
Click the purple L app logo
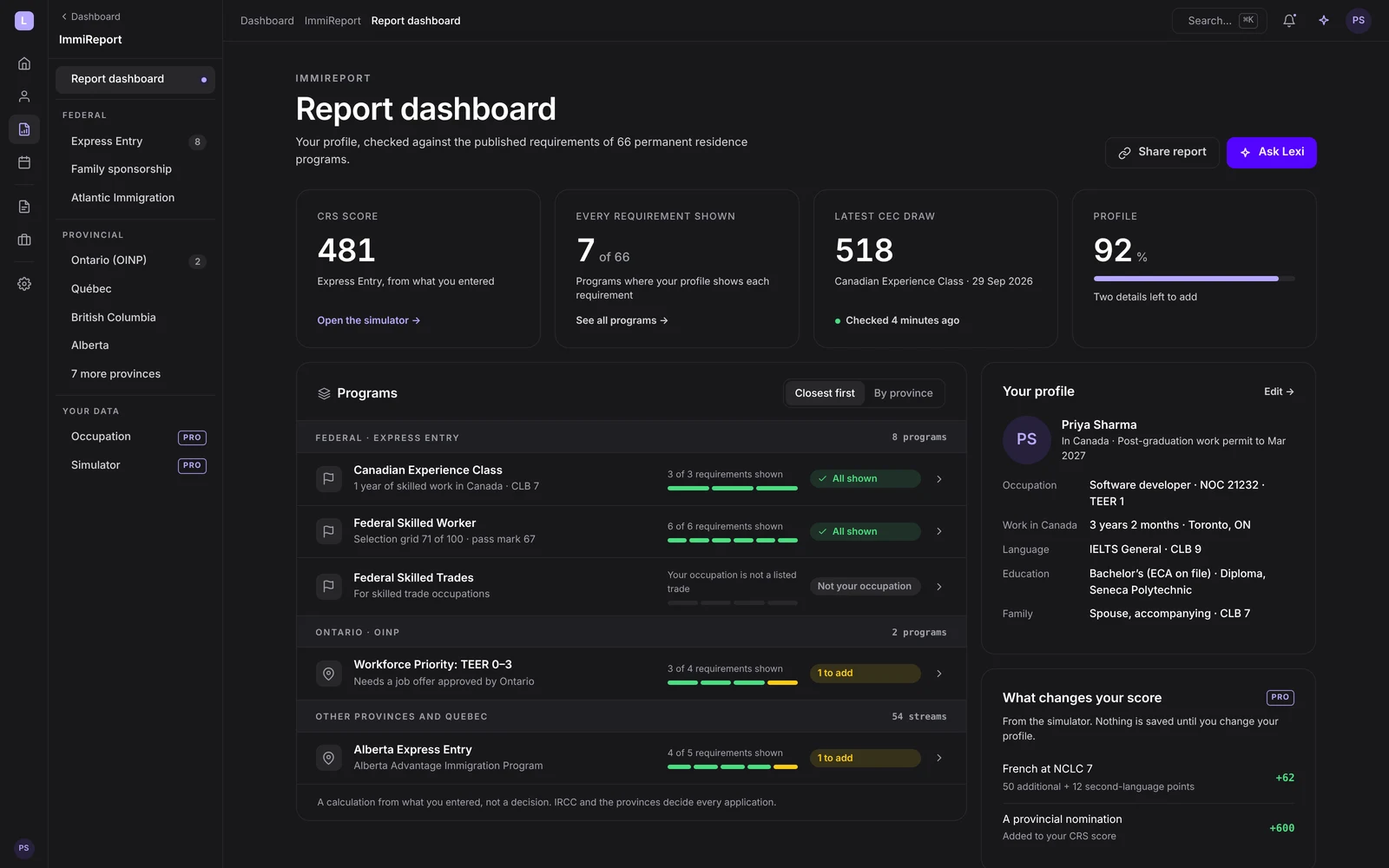24,21
